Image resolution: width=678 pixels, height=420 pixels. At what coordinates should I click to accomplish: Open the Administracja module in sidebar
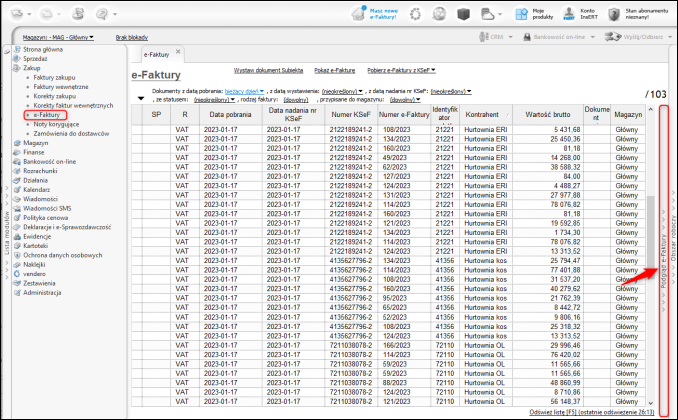(43, 292)
